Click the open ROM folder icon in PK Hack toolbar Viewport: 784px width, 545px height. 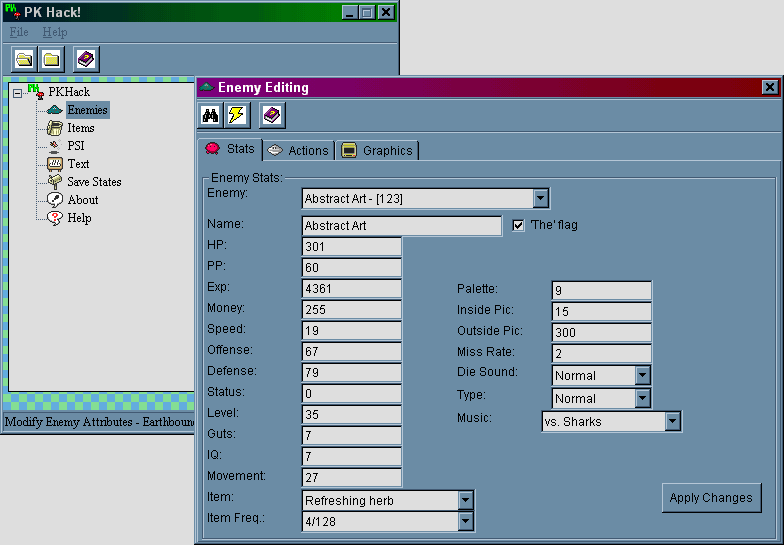24,60
